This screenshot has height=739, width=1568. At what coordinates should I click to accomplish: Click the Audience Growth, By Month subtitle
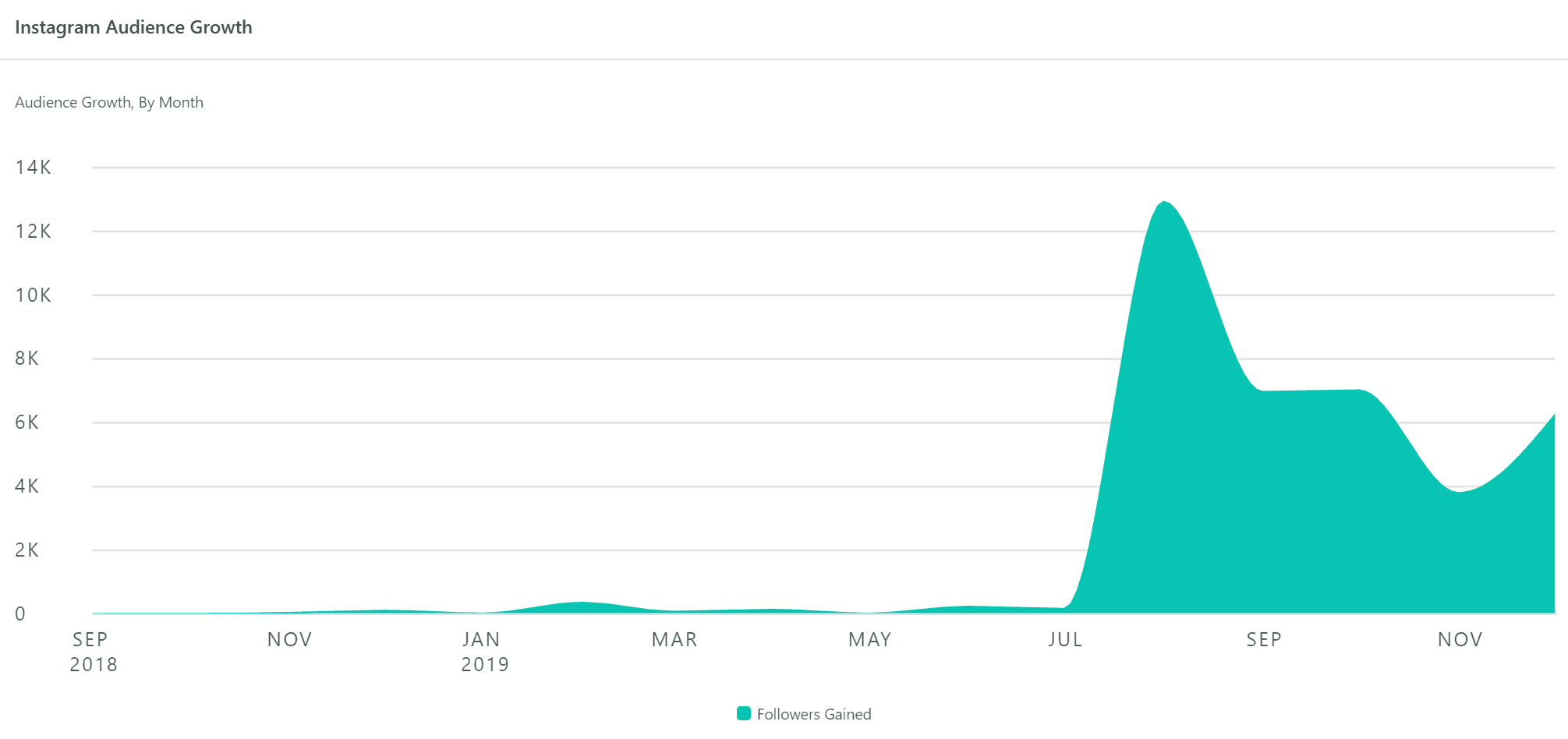109,103
